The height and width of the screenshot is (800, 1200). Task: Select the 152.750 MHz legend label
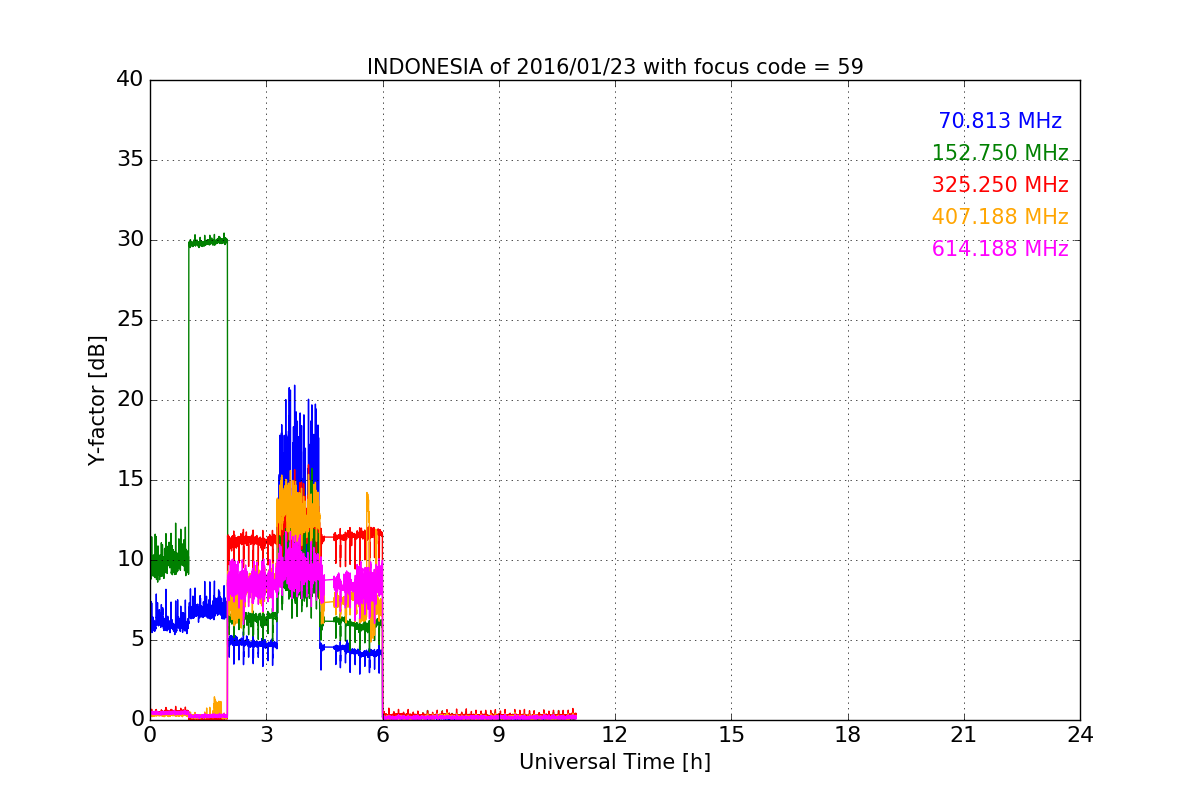coord(1000,153)
